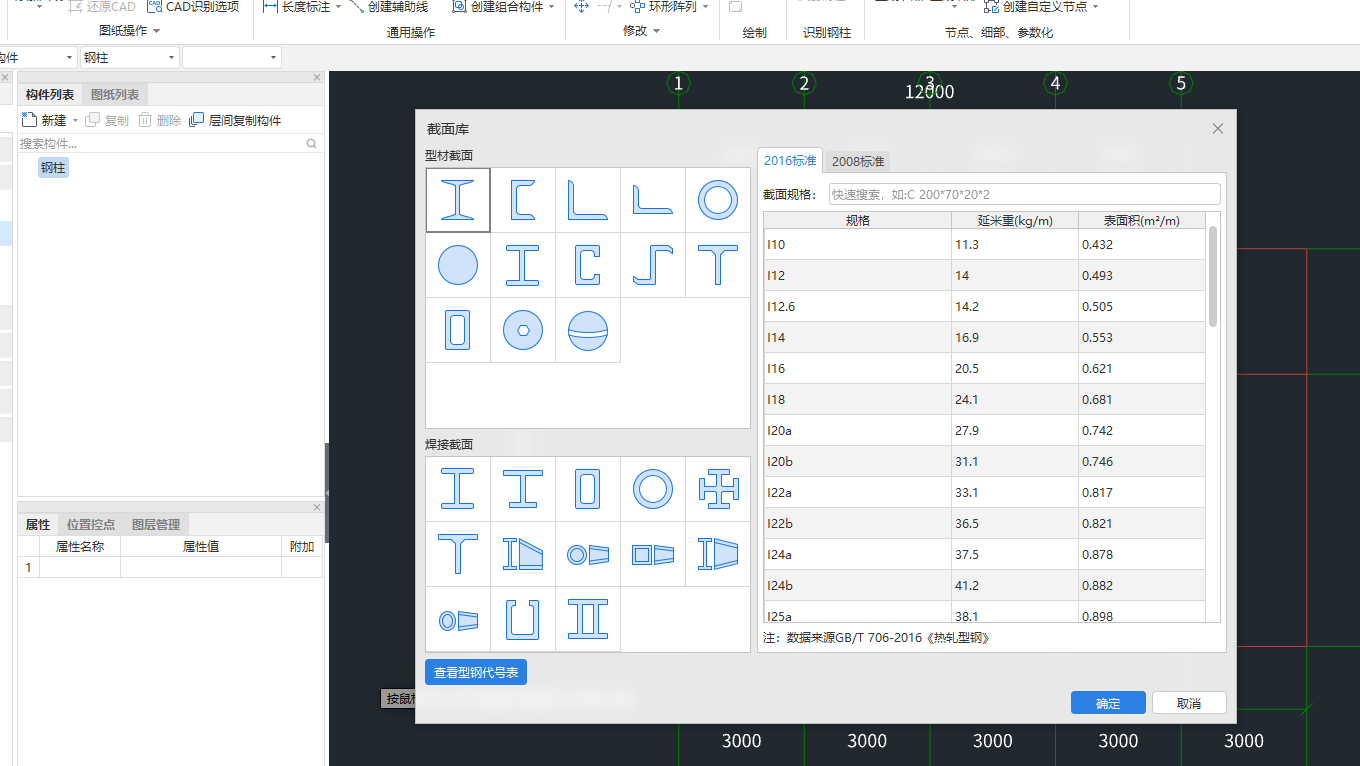Select the 钢柱 item in component list
Image resolution: width=1360 pixels, height=766 pixels.
tap(53, 168)
